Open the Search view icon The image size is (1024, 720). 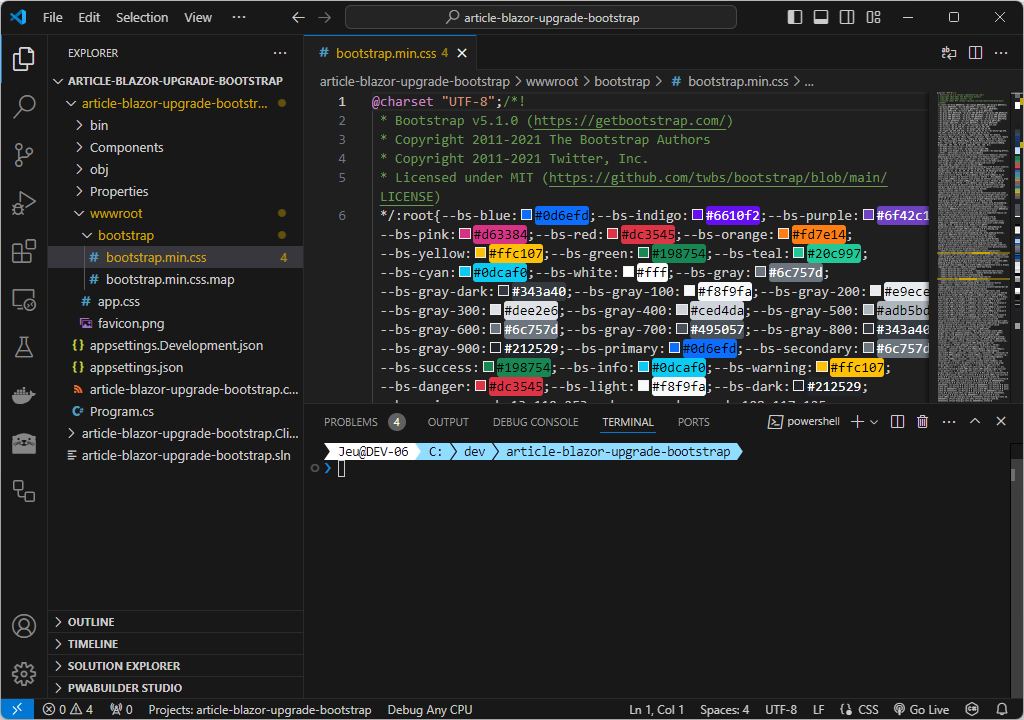coord(24,106)
